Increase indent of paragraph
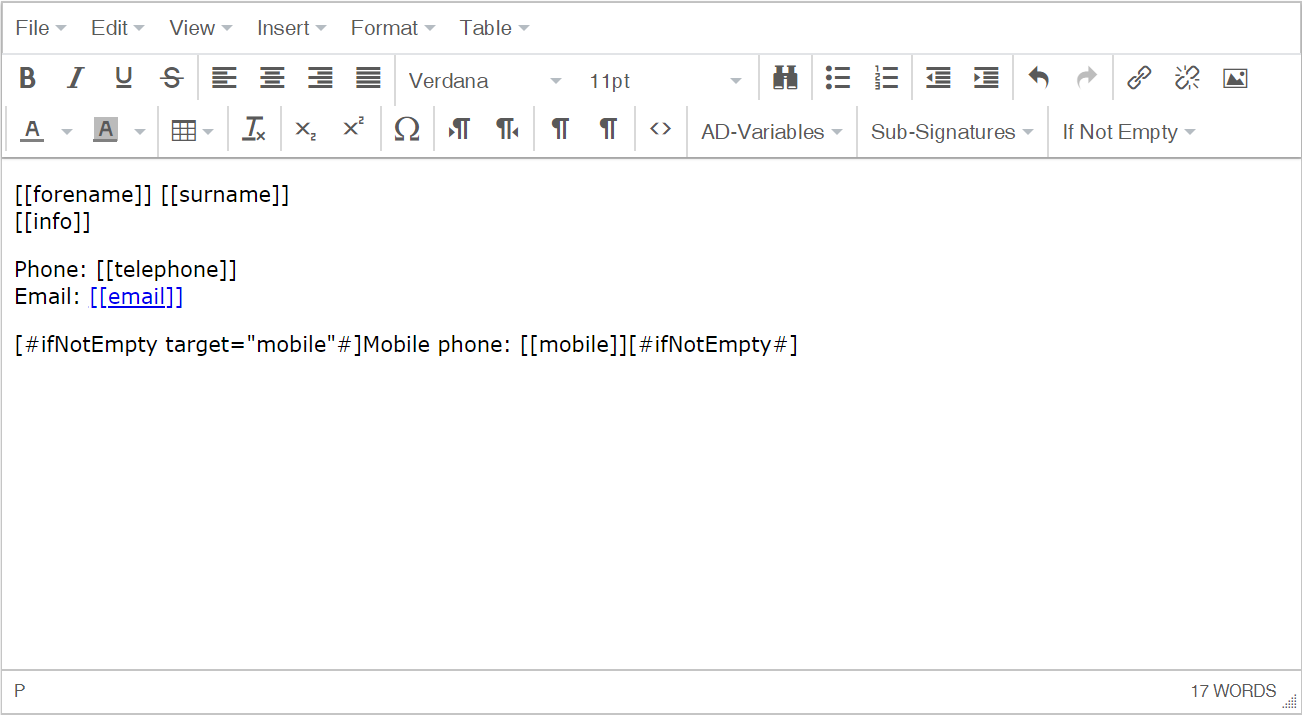The image size is (1302, 715). click(x=986, y=78)
